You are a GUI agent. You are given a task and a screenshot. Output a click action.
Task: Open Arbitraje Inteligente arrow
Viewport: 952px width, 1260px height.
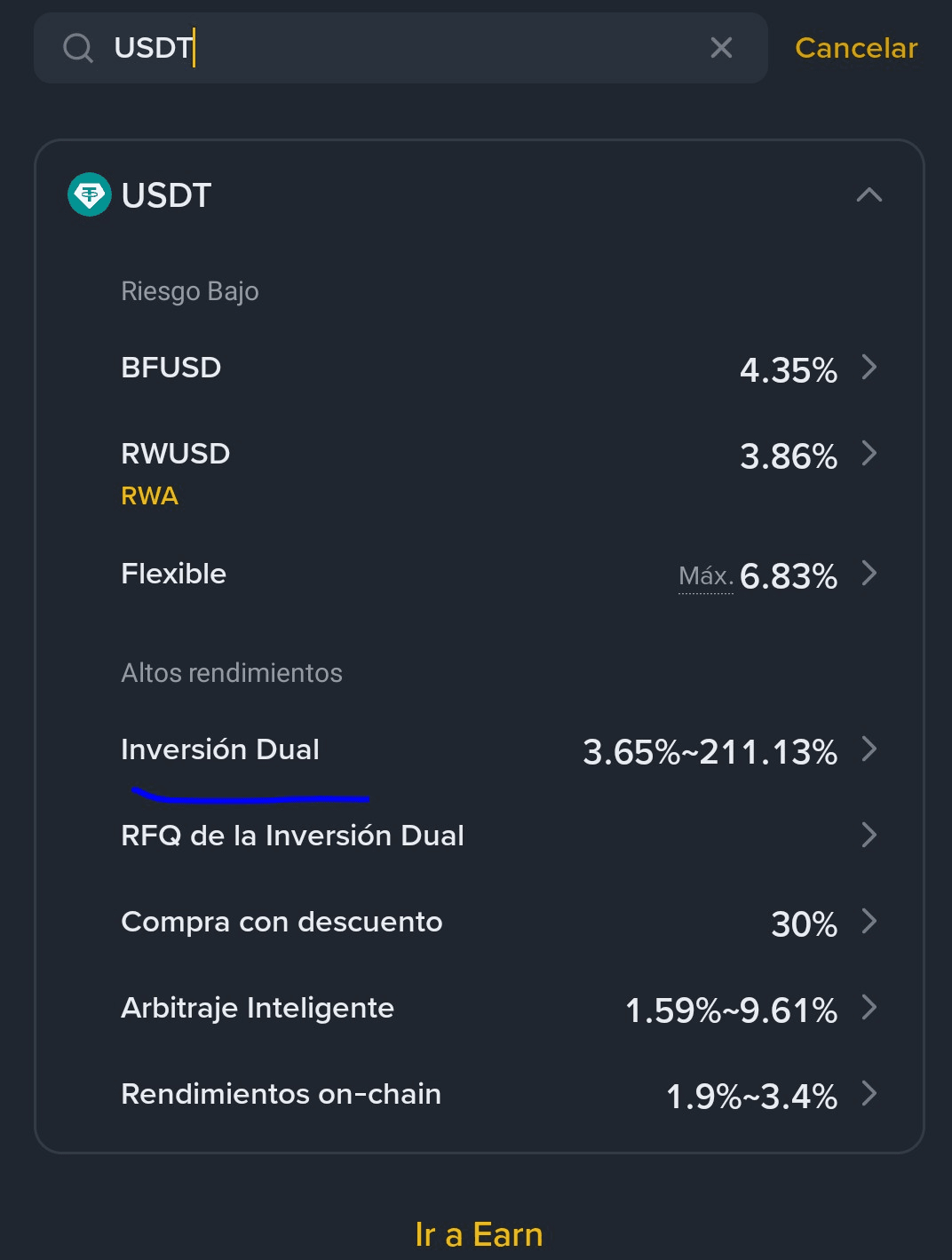[869, 1008]
